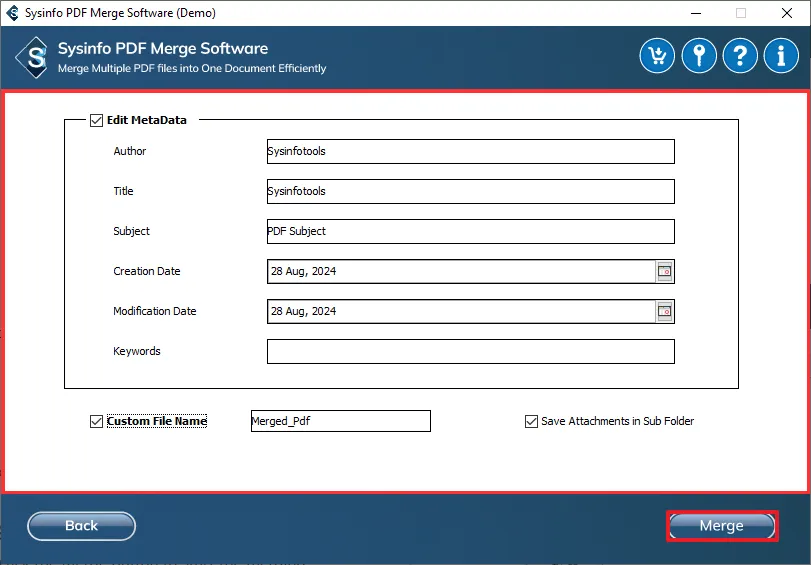Click into the Author text field
This screenshot has height=565, width=811.
click(470, 151)
